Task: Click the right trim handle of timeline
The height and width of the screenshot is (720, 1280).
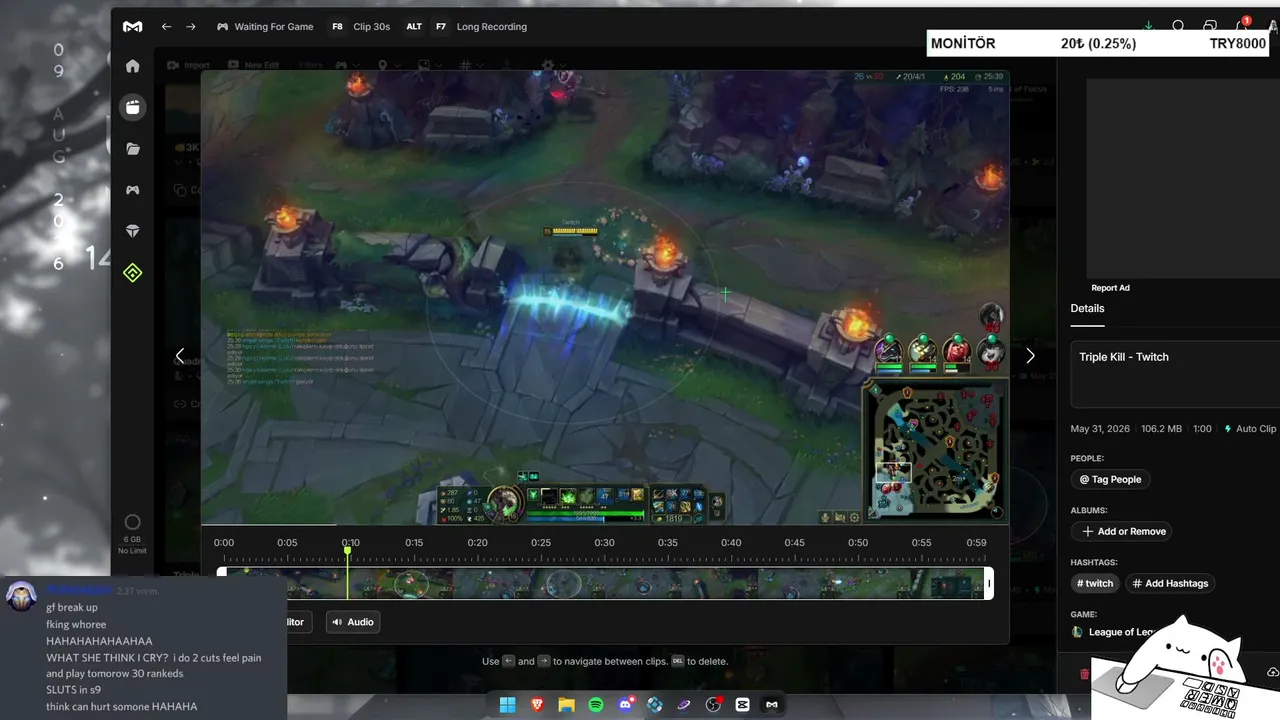Action: (989, 584)
